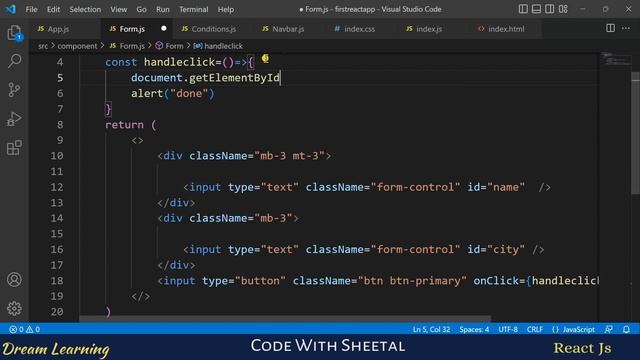The width and height of the screenshot is (640, 360).
Task: Click line number 18 in gutter
Action: click(x=57, y=280)
